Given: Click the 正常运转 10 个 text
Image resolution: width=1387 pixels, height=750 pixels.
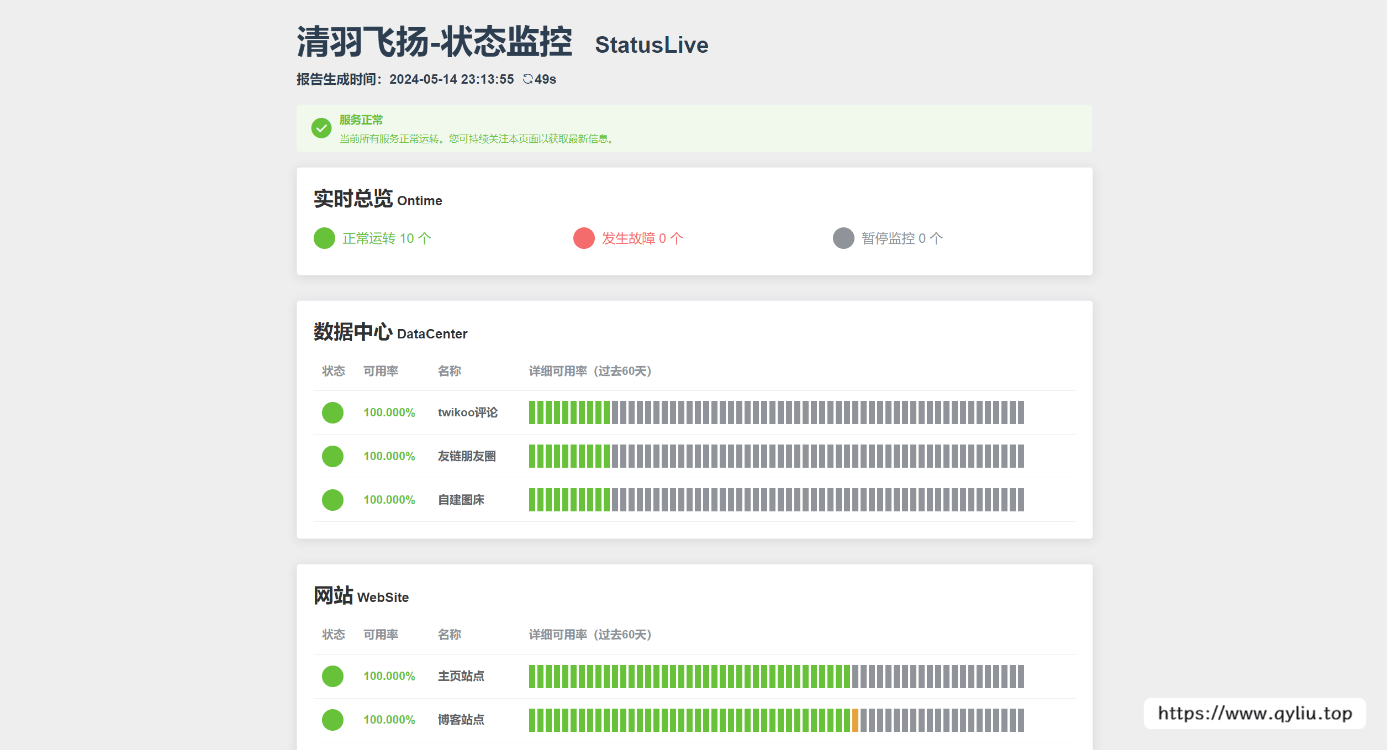Looking at the screenshot, I should click(x=385, y=238).
